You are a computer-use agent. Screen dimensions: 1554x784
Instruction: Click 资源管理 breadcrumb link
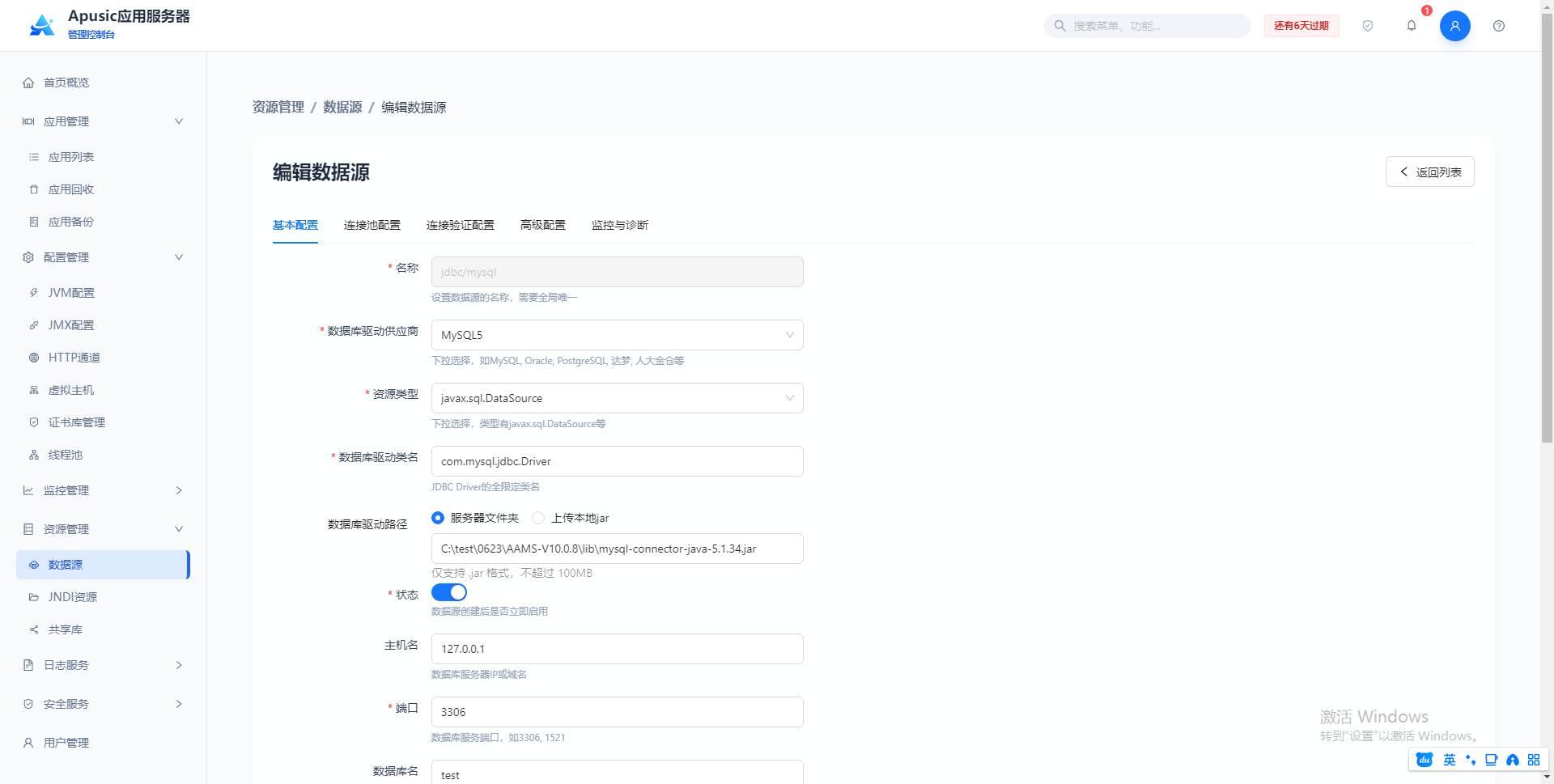pos(278,107)
